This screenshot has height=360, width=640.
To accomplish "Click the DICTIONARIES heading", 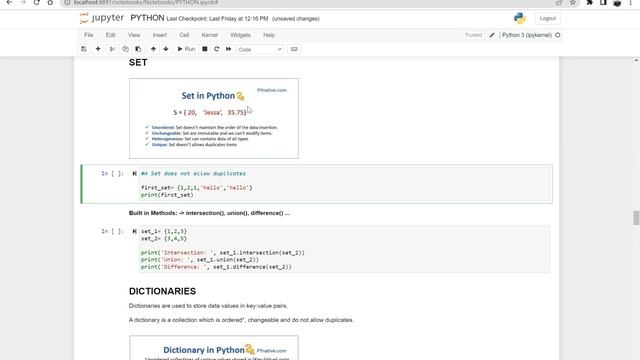I will (x=162, y=291).
